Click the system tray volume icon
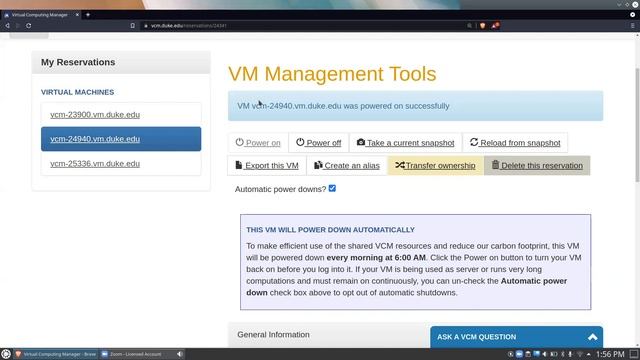 (x=544, y=354)
